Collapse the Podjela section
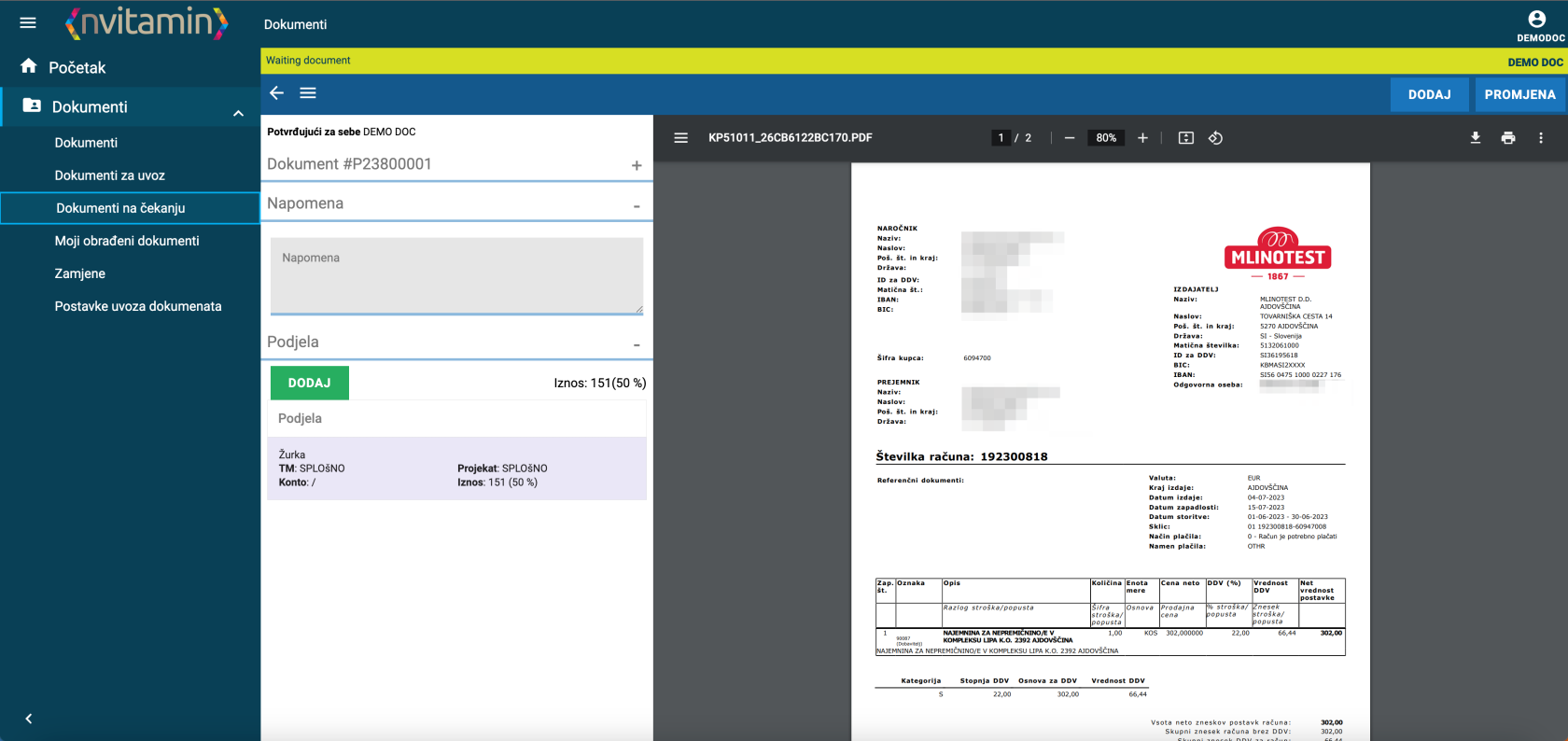 pyautogui.click(x=637, y=344)
